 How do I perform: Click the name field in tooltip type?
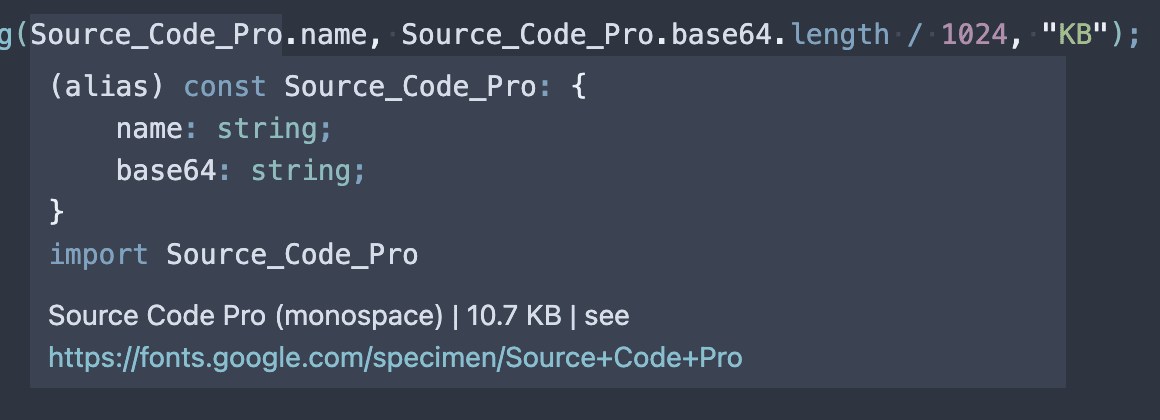pos(149,129)
